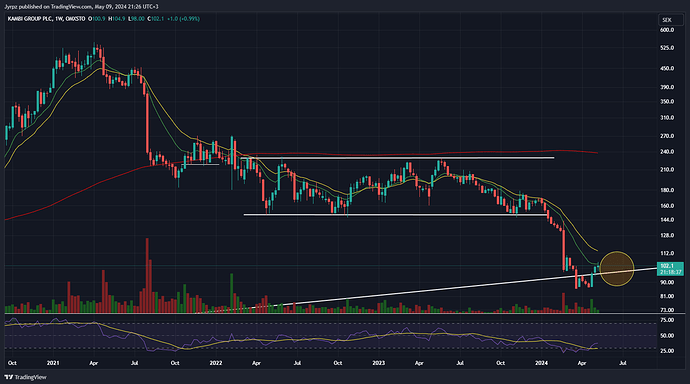This screenshot has width=690, height=384.
Task: Click the KAMBI GROUP PLC symbol title
Action: [30, 19]
